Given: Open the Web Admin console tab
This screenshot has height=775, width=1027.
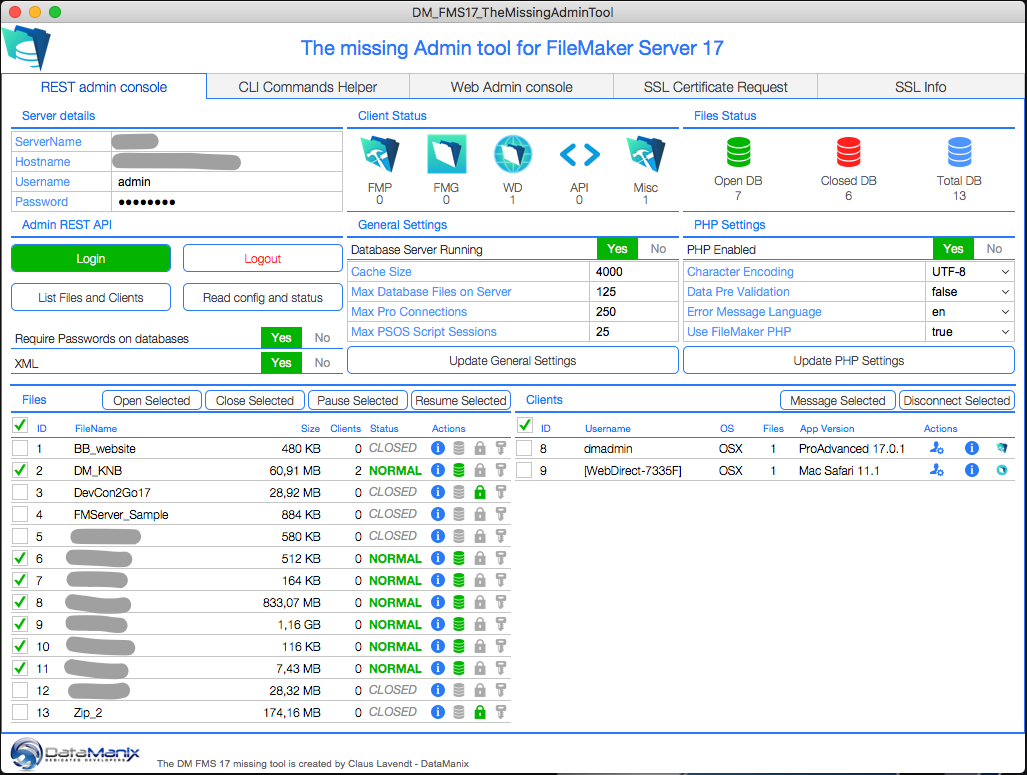Looking at the screenshot, I should [x=512, y=87].
